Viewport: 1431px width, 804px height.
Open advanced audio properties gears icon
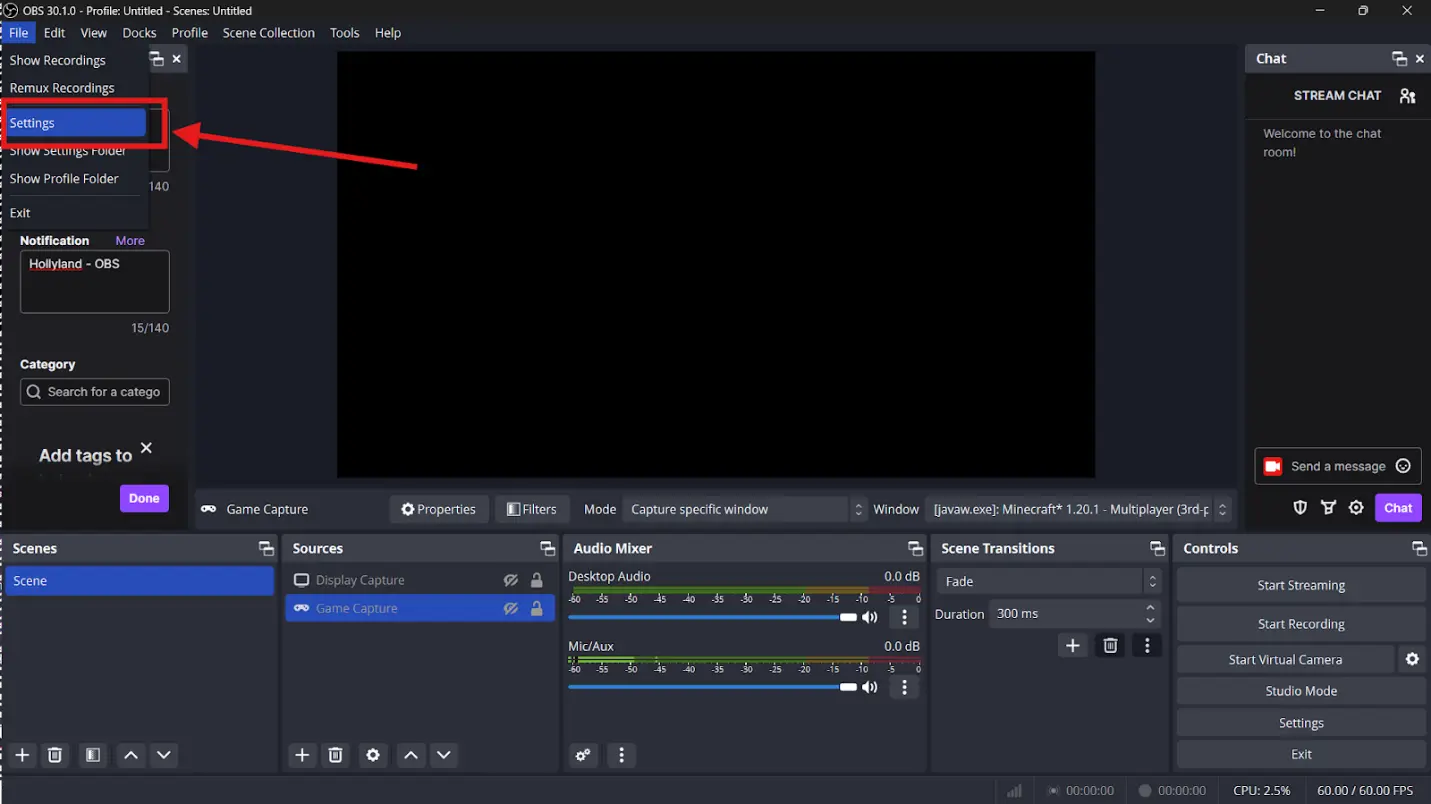(583, 755)
